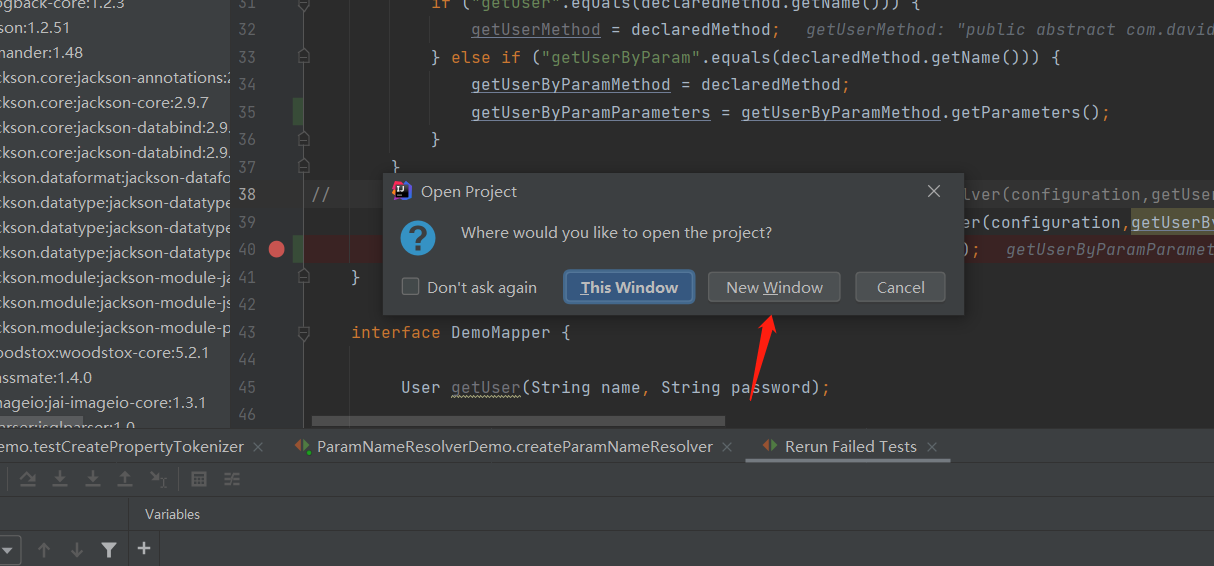The height and width of the screenshot is (566, 1214).
Task: Click line number 43 in gutter
Action: (x=247, y=331)
